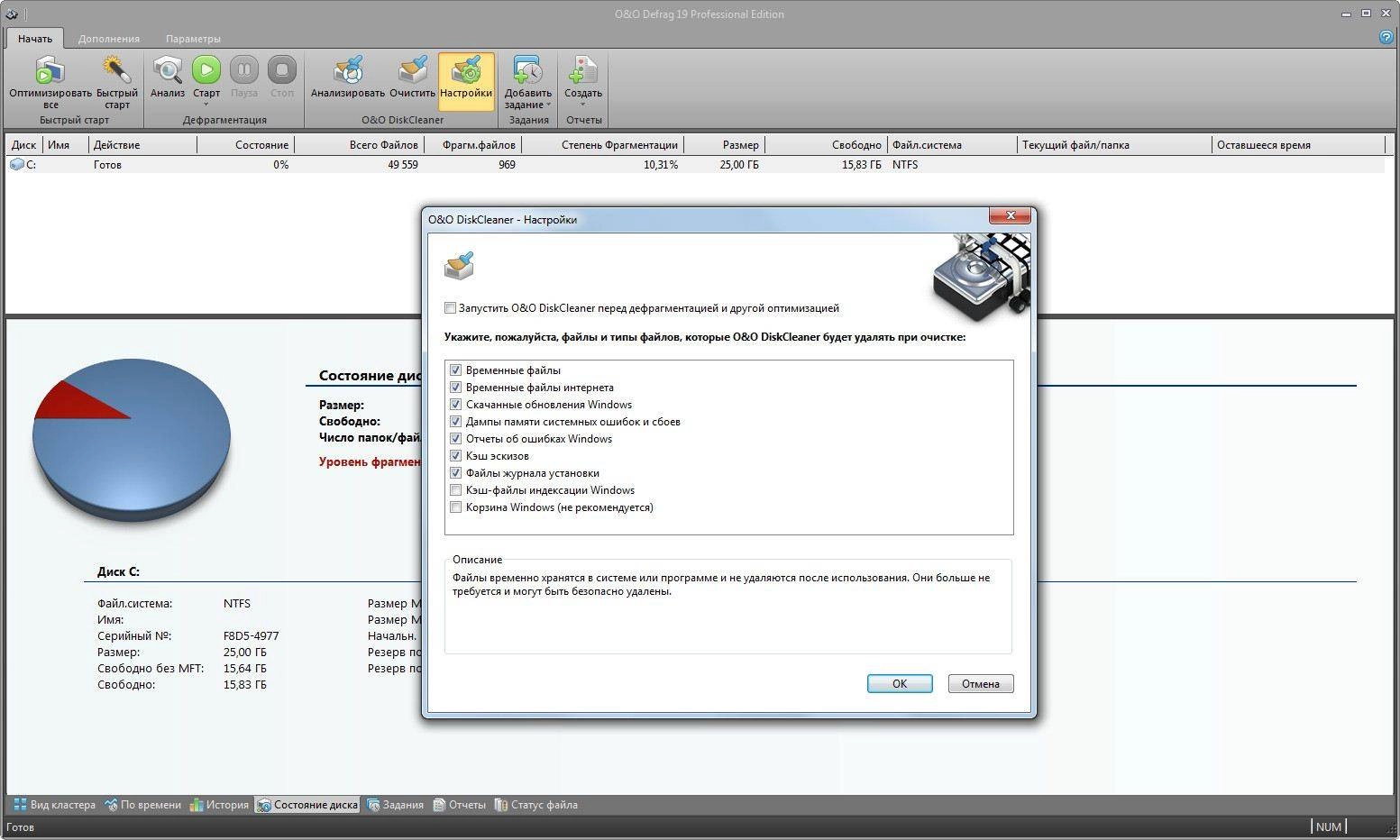Switch to По времени bottom tab
Viewport: 1400px width, 840px height.
click(x=142, y=805)
